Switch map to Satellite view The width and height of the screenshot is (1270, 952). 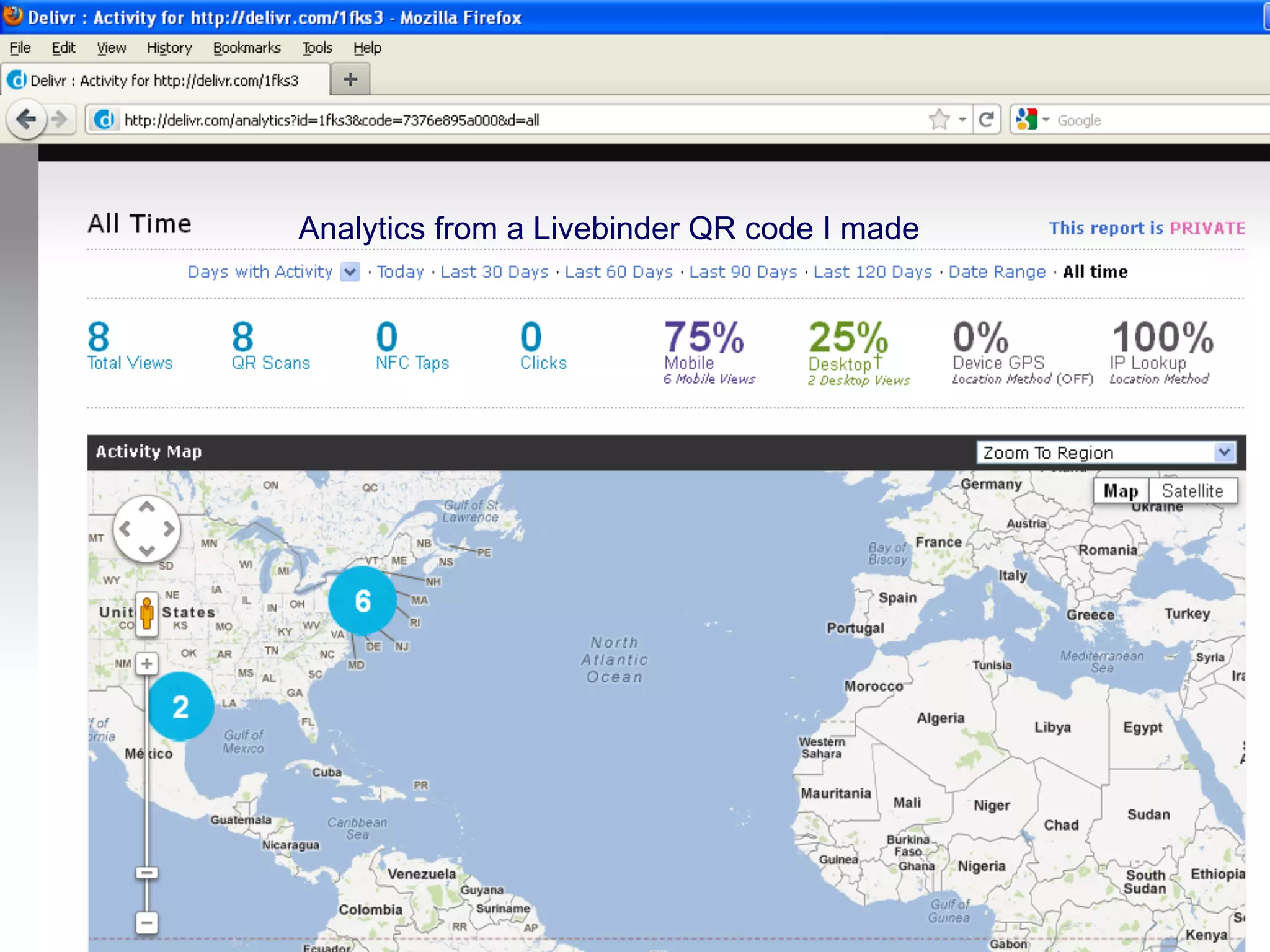click(1192, 491)
